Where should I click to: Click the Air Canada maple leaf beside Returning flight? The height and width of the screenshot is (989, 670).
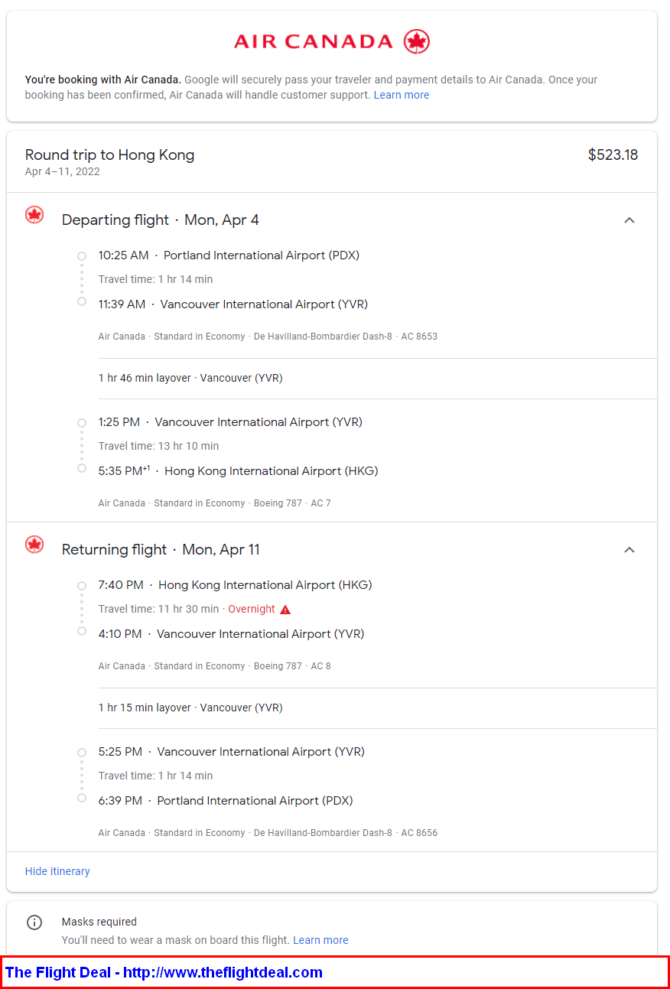(x=35, y=544)
